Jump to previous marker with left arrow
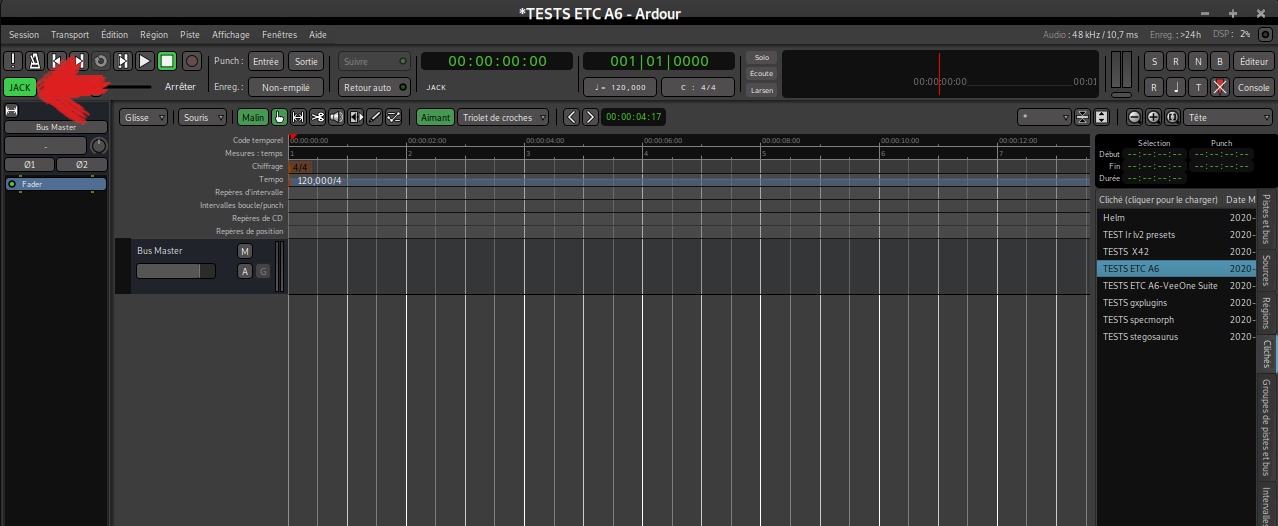Image resolution: width=1278 pixels, height=526 pixels. (x=571, y=117)
